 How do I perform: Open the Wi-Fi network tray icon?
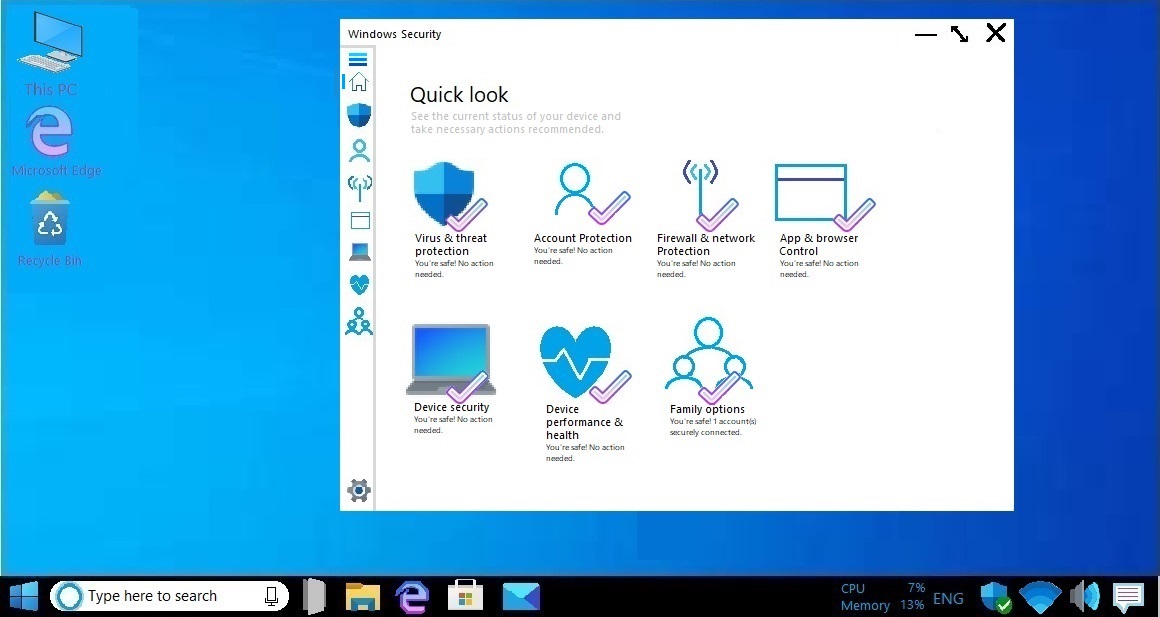(1039, 598)
